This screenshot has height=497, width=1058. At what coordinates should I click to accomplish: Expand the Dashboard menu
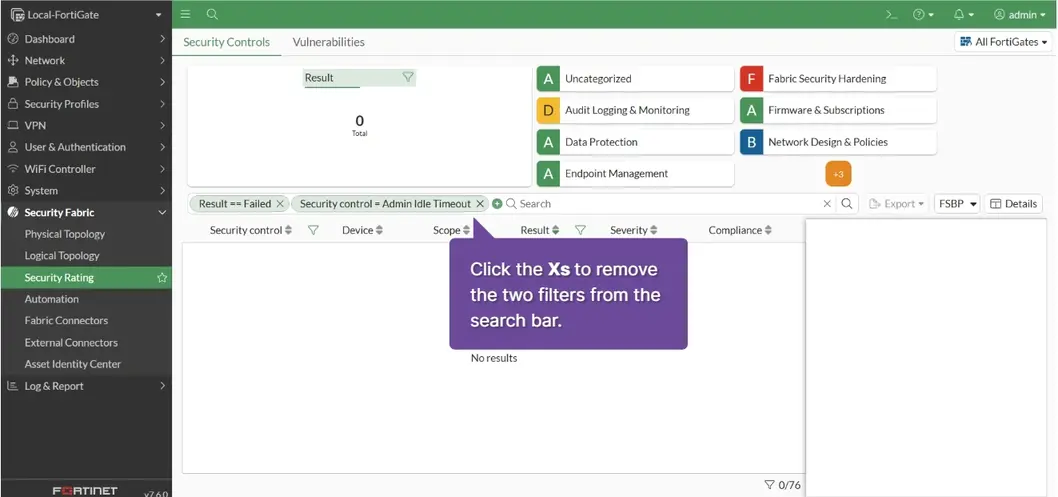pyautogui.click(x=86, y=39)
